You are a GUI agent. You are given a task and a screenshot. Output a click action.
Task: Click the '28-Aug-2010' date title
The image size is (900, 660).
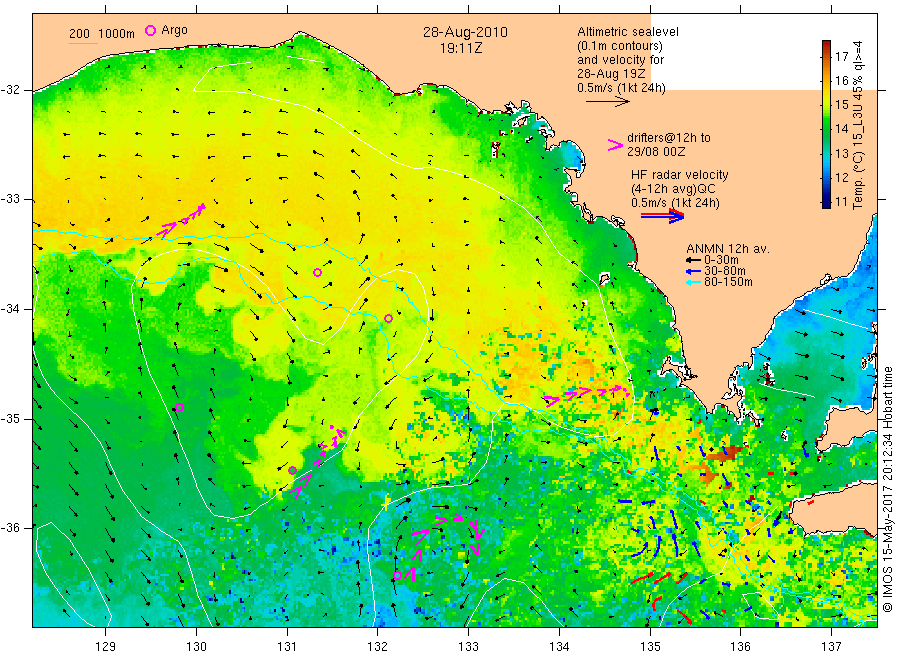click(465, 32)
